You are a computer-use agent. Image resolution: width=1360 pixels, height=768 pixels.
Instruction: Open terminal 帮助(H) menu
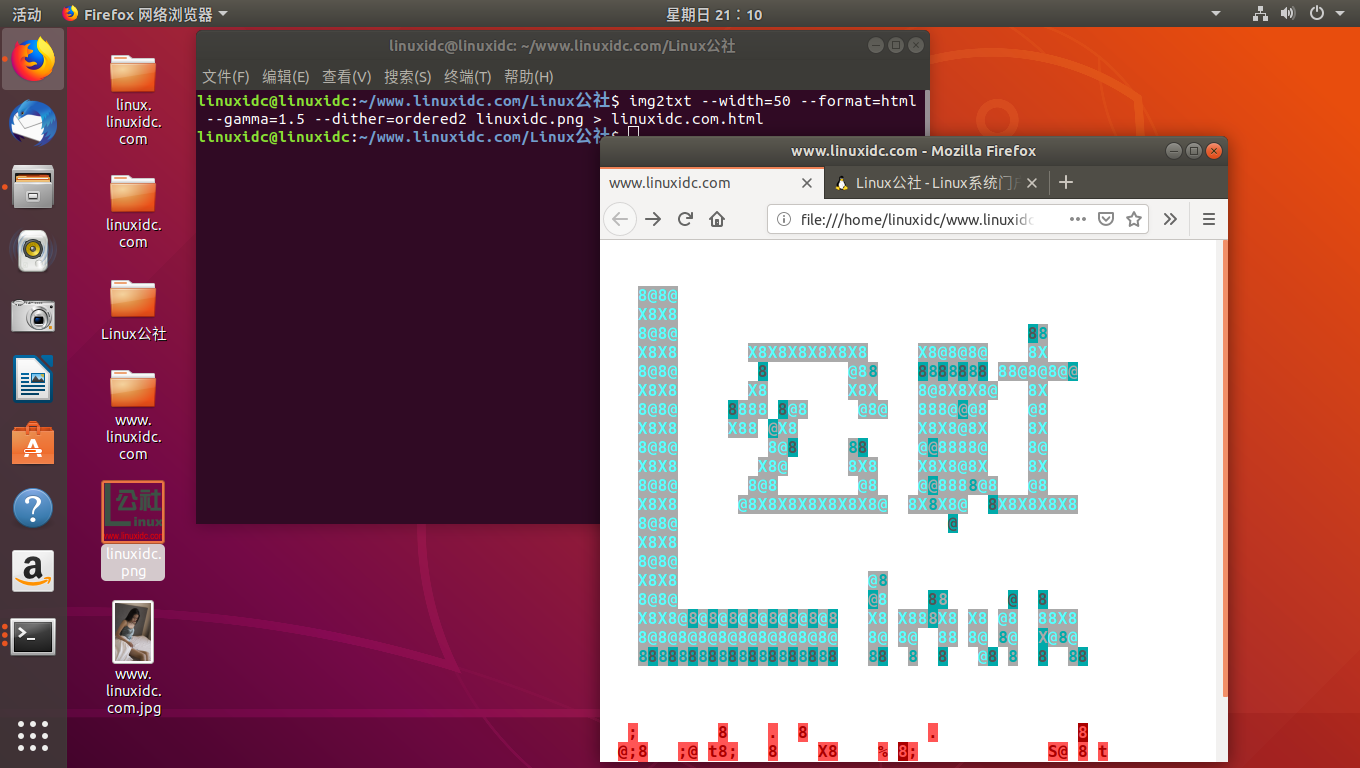[x=529, y=77]
